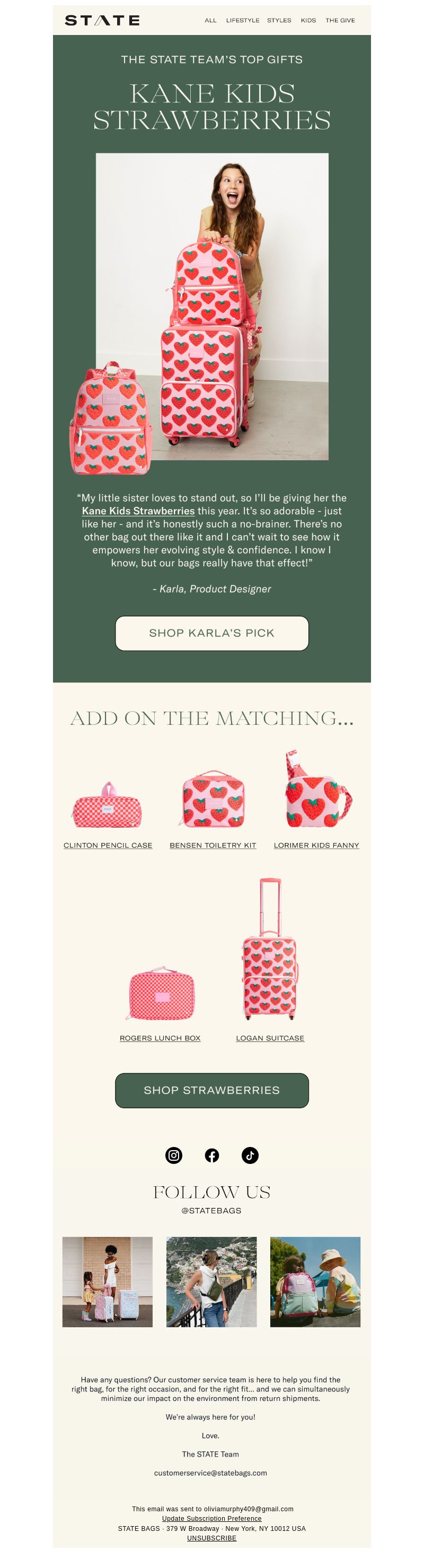Select the Rogers Lunch Box product image

coord(161,993)
